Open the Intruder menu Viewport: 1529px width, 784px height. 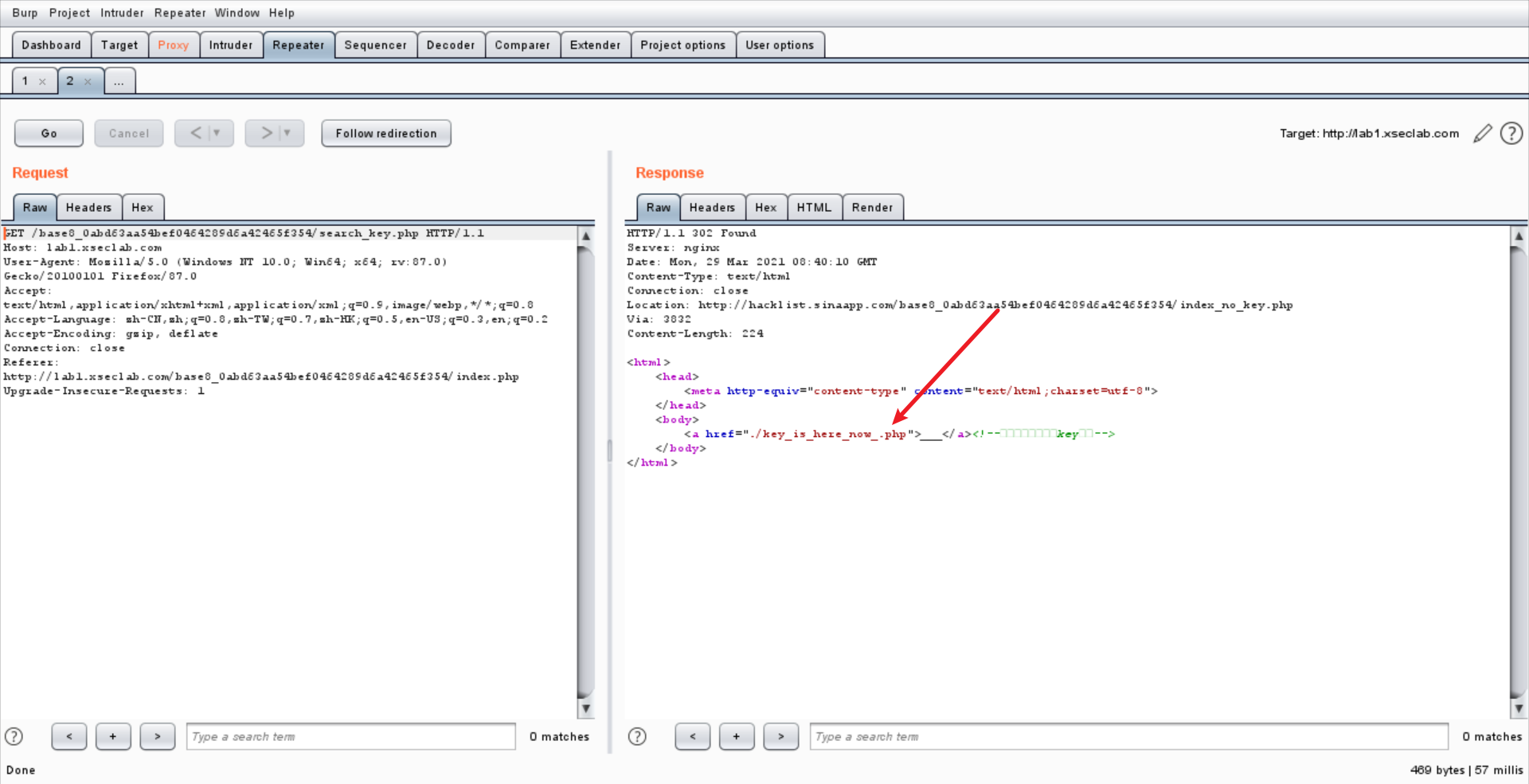(x=122, y=13)
